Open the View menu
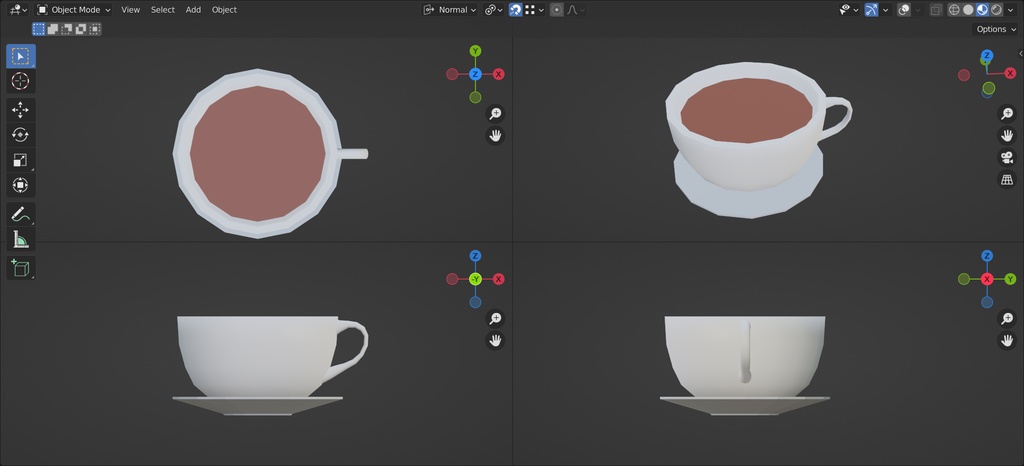 point(131,10)
